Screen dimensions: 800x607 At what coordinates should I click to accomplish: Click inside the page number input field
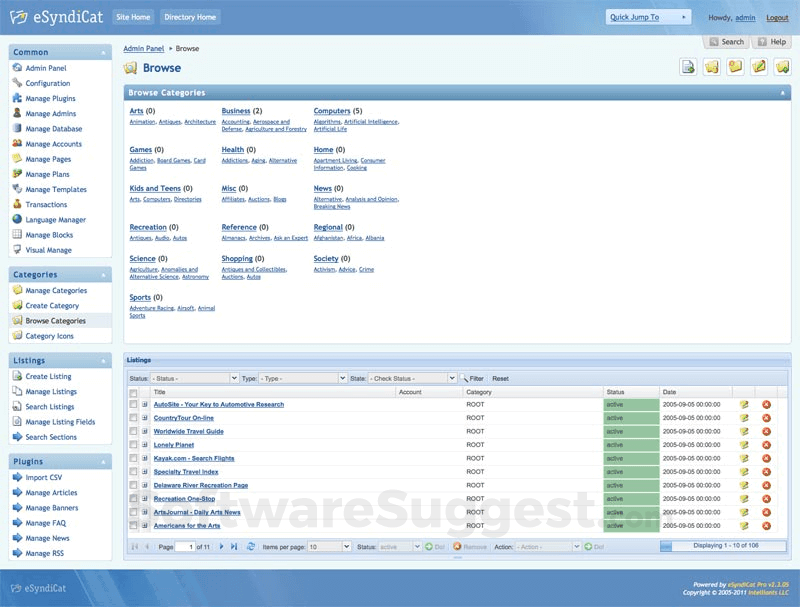coord(184,546)
